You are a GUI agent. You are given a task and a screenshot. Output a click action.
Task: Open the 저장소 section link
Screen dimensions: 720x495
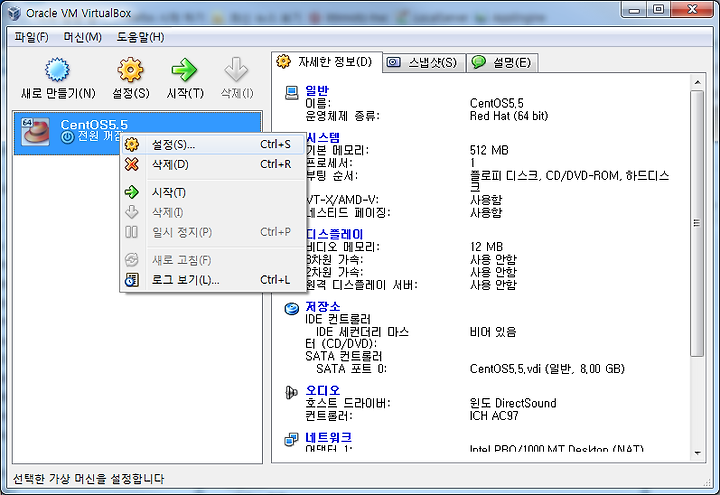point(323,306)
